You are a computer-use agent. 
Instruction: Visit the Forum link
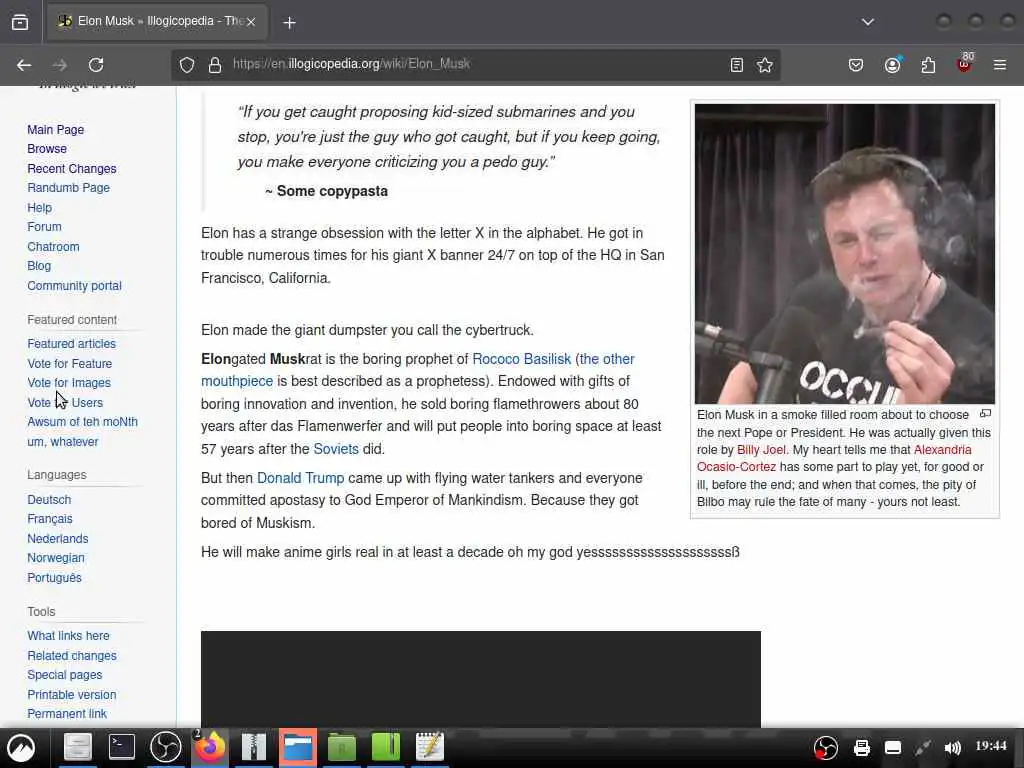(44, 227)
